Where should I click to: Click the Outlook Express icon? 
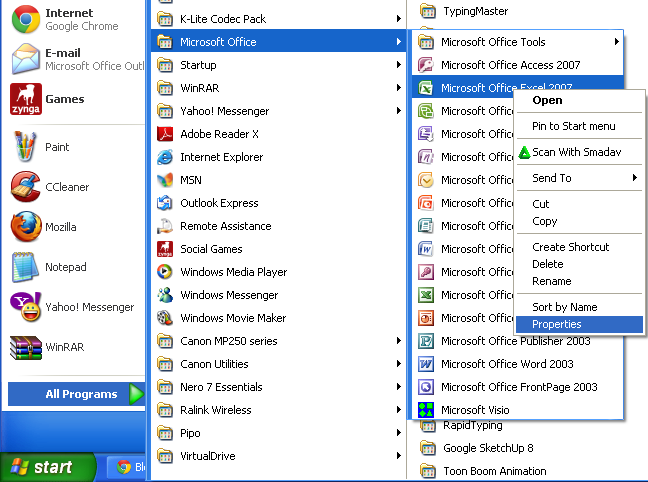pyautogui.click(x=165, y=203)
